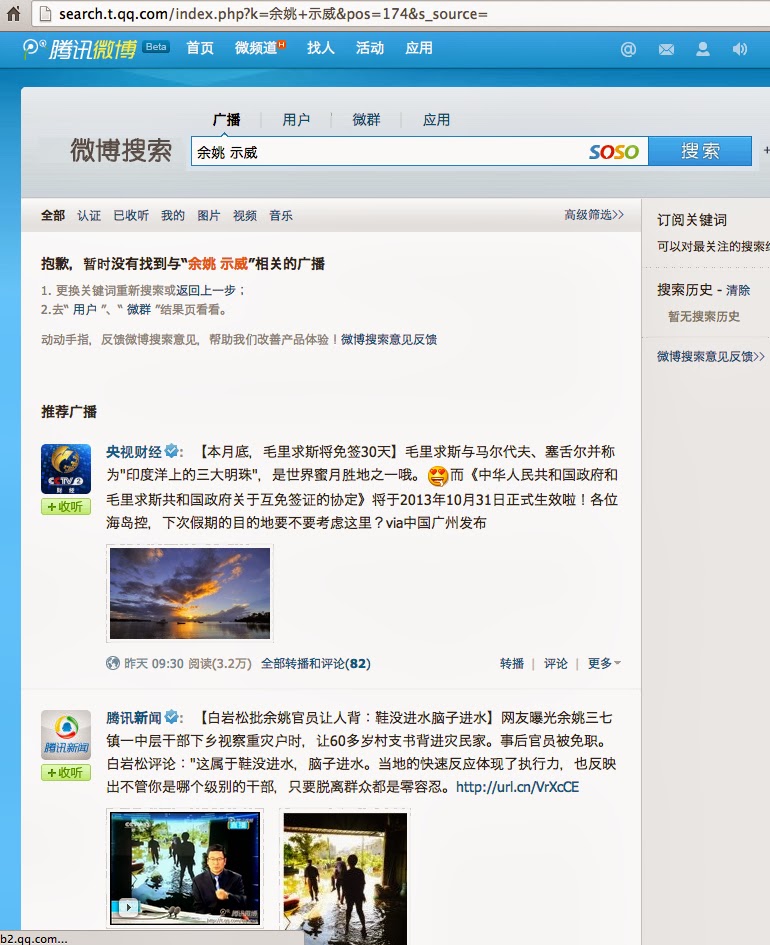Filter results by 认证
This screenshot has height=945, width=770.
[89, 215]
